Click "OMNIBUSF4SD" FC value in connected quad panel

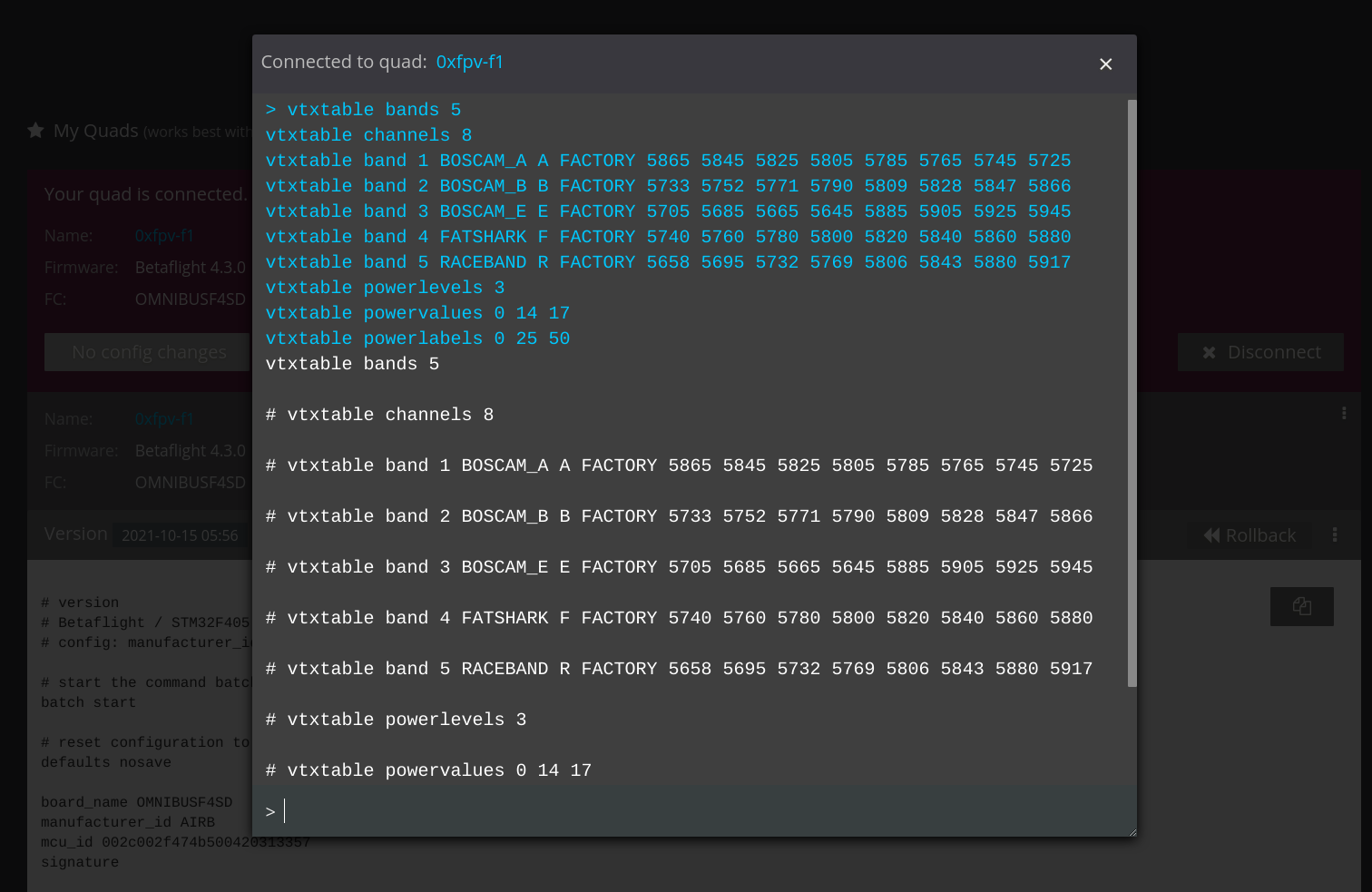pos(190,299)
